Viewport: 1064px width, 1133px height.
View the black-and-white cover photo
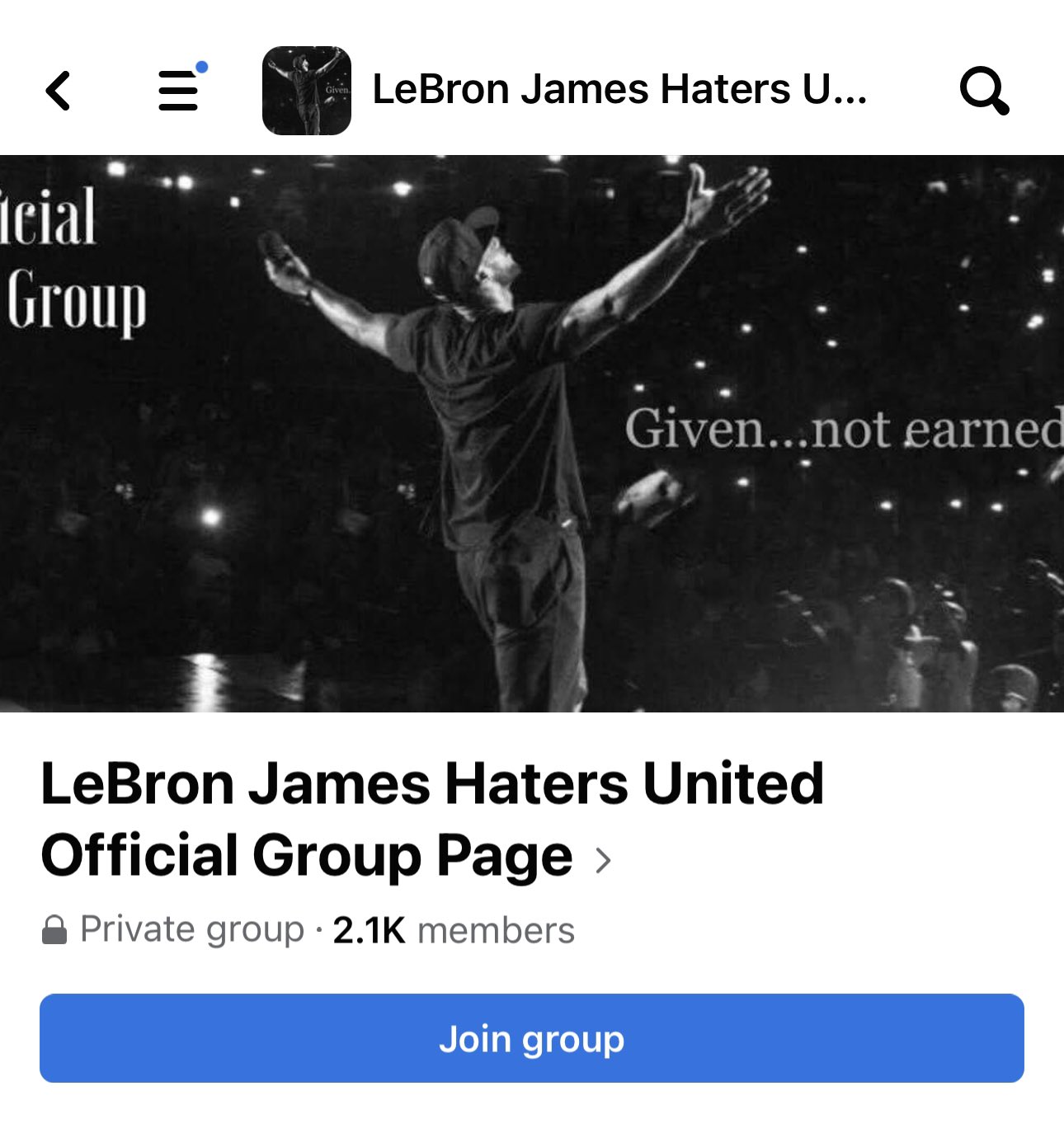[x=532, y=434]
